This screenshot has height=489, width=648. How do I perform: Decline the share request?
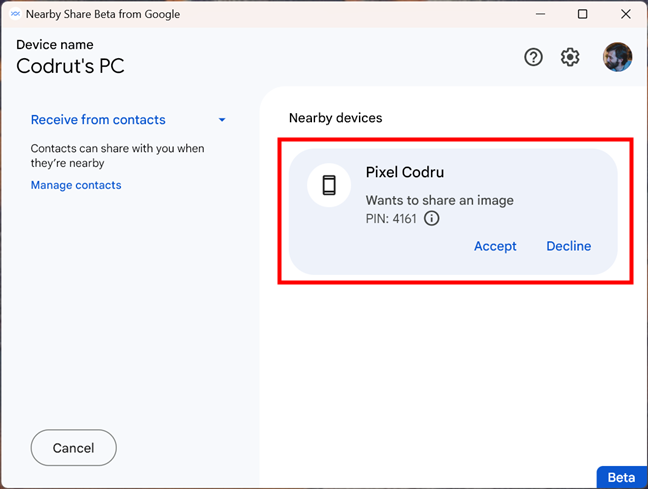click(x=568, y=246)
